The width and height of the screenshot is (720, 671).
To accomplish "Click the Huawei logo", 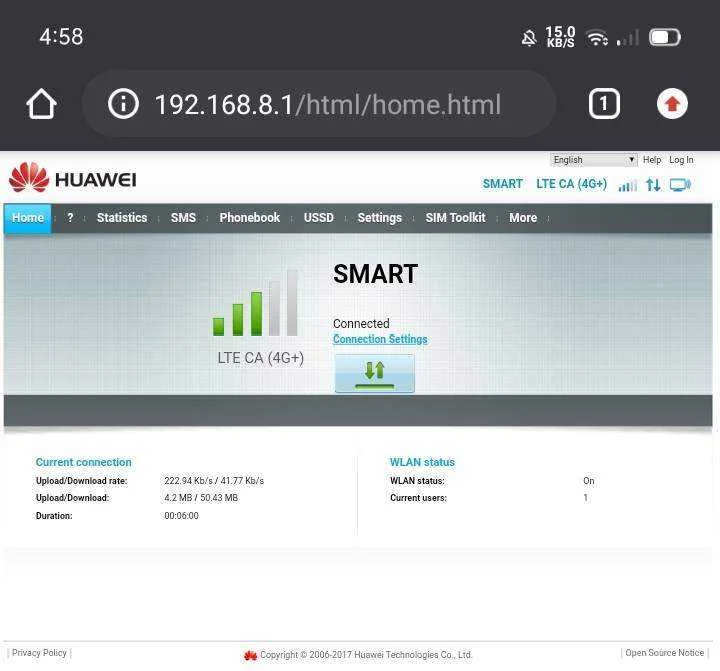I will tap(73, 178).
